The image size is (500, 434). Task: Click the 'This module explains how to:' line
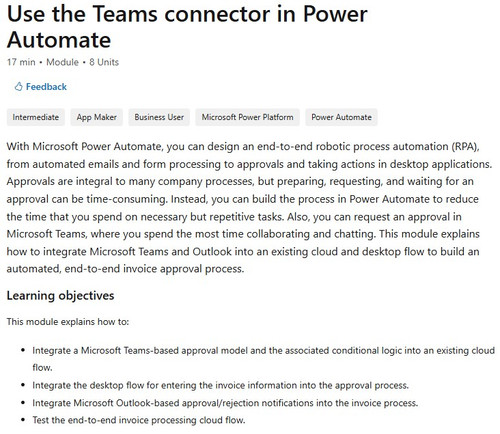(68, 322)
